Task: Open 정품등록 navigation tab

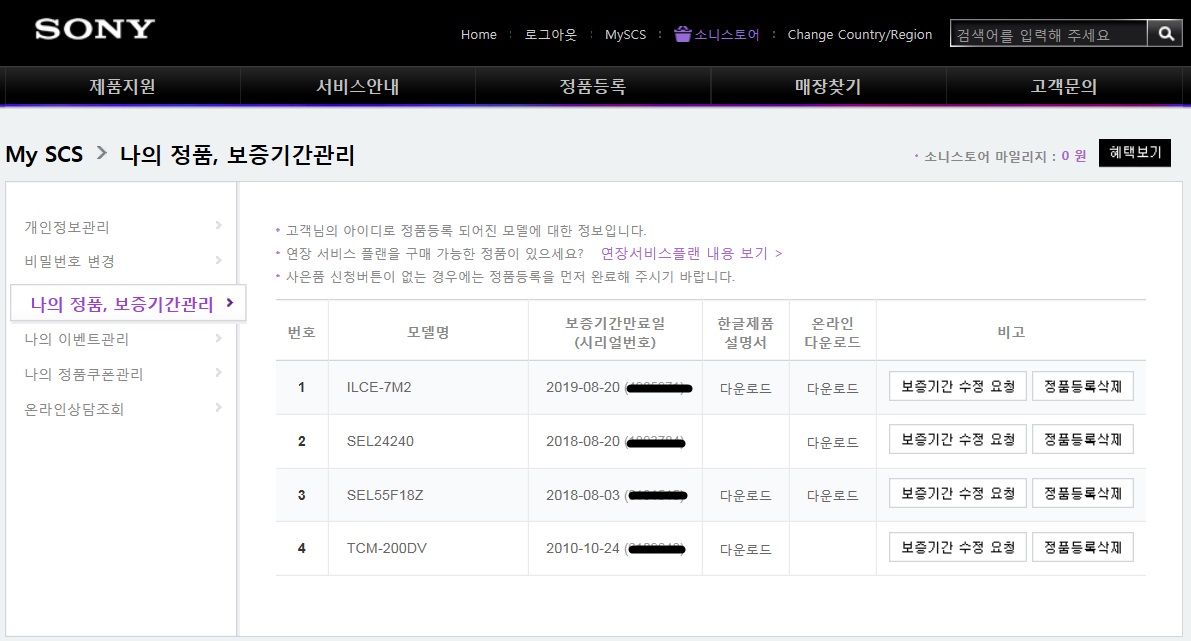Action: (x=592, y=86)
